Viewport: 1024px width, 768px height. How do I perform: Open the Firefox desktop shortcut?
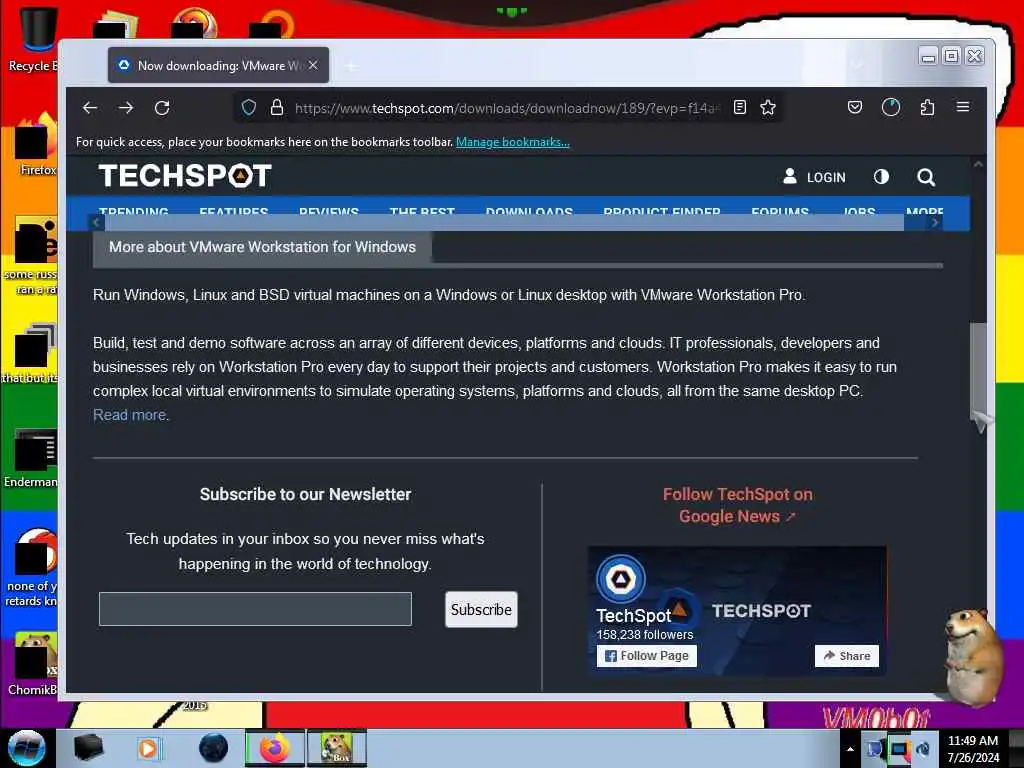tap(34, 144)
